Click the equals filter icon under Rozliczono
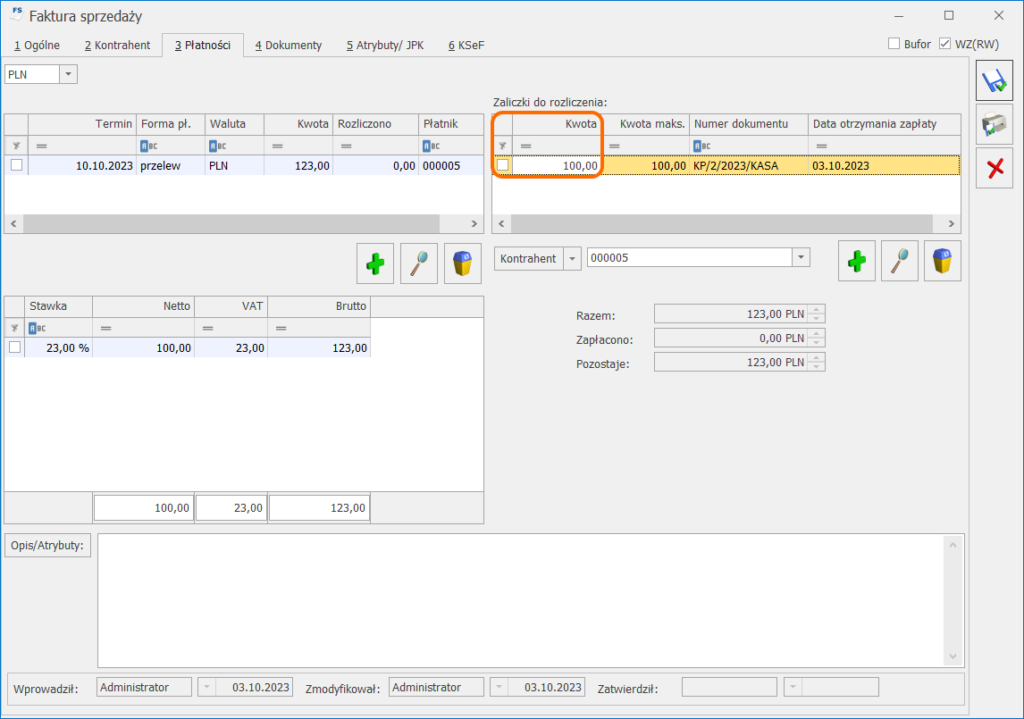 (x=346, y=146)
